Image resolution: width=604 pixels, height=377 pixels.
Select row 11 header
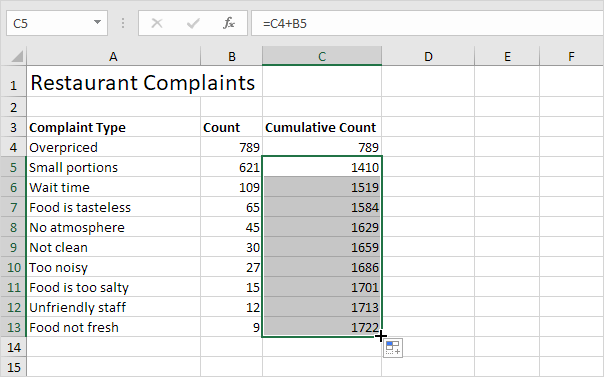13,287
